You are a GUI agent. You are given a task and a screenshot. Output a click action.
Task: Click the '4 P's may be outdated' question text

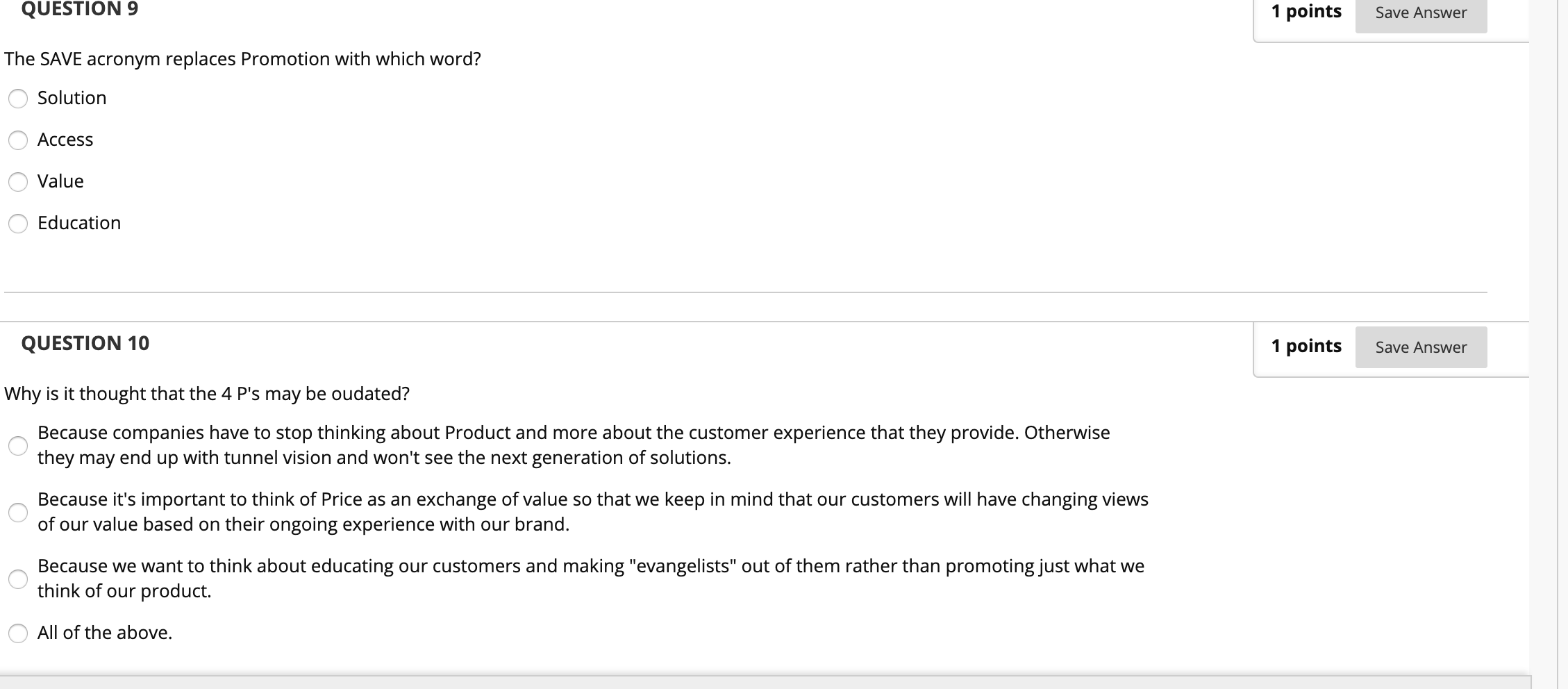[207, 395]
